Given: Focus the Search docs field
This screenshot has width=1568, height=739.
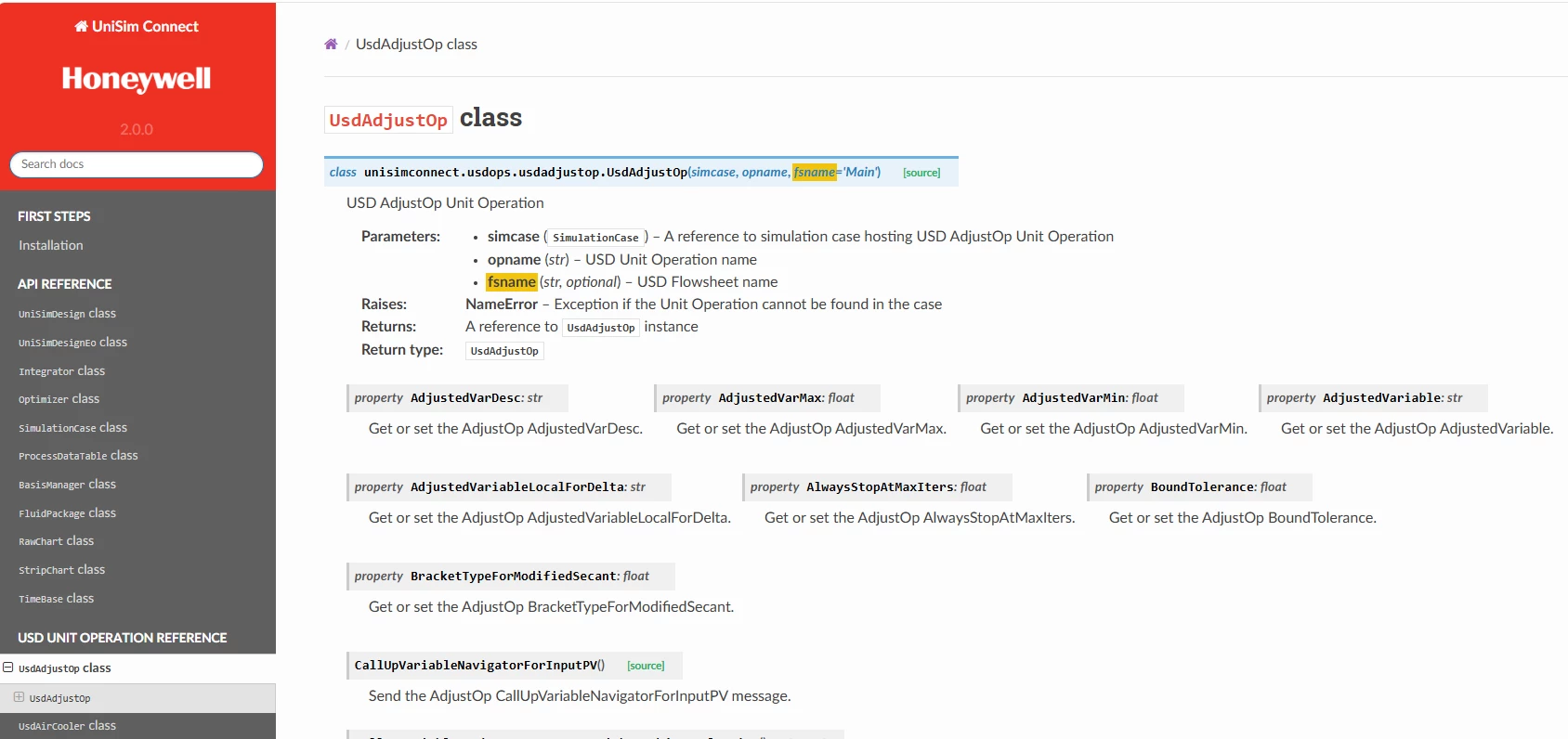Looking at the screenshot, I should pos(137,164).
